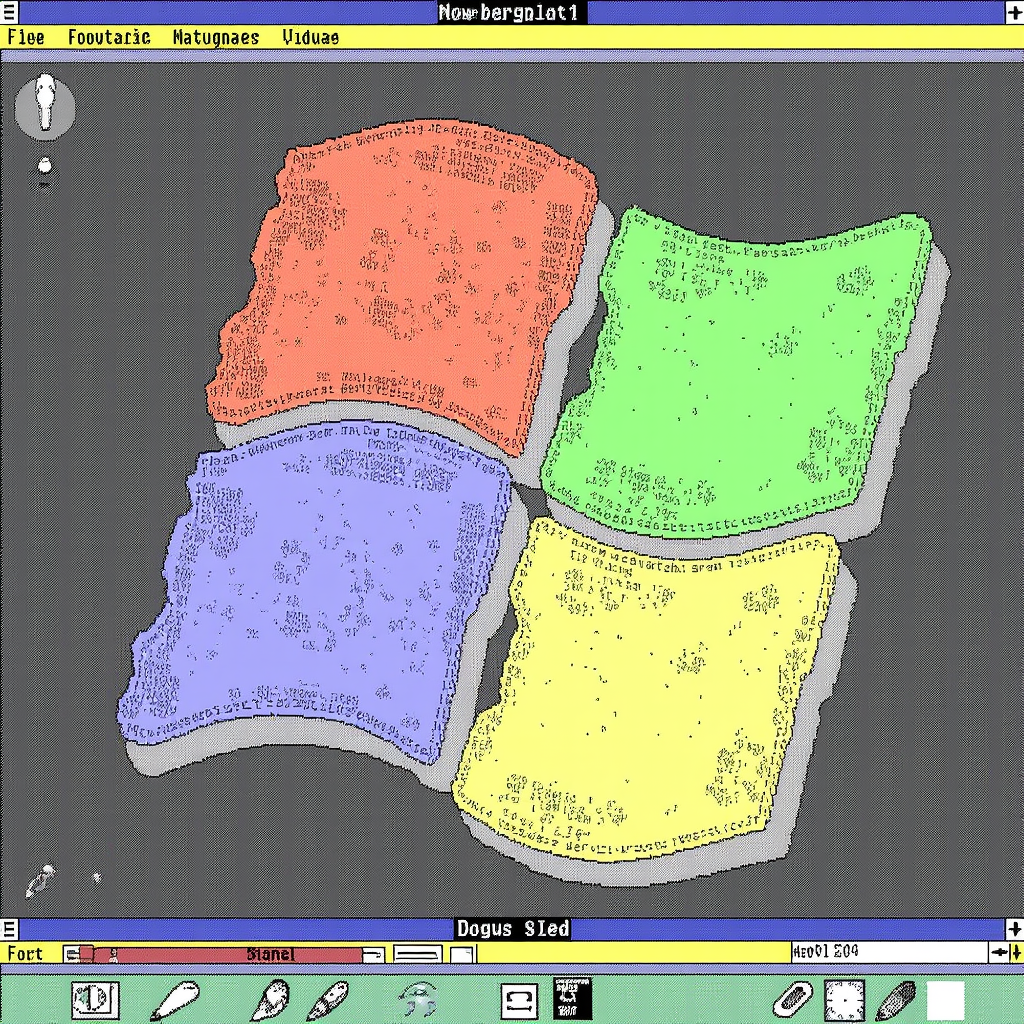The height and width of the screenshot is (1024, 1024).
Task: Click the small white dot below the pin icon
Action: 44,166
